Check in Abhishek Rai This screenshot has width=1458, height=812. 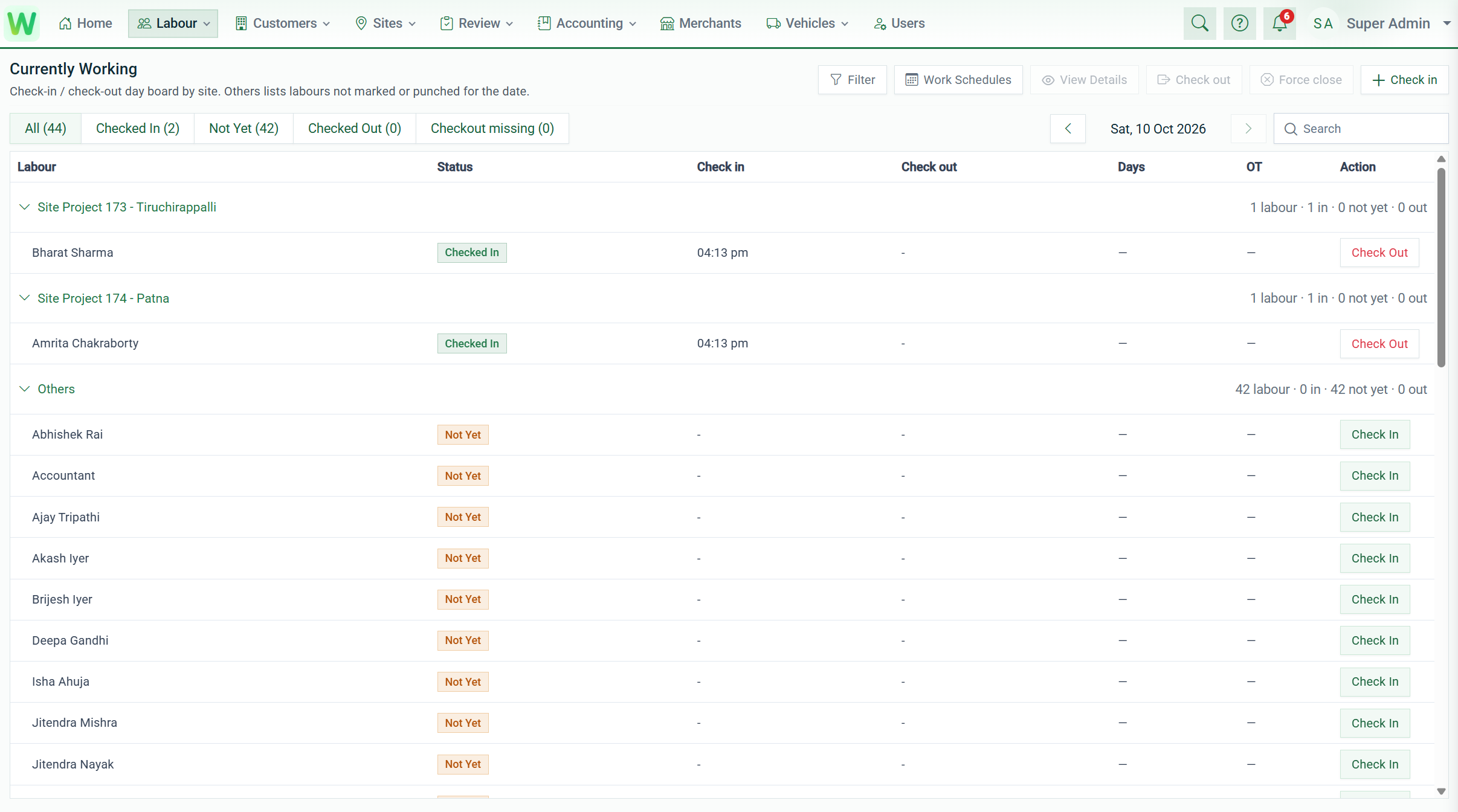click(1375, 434)
